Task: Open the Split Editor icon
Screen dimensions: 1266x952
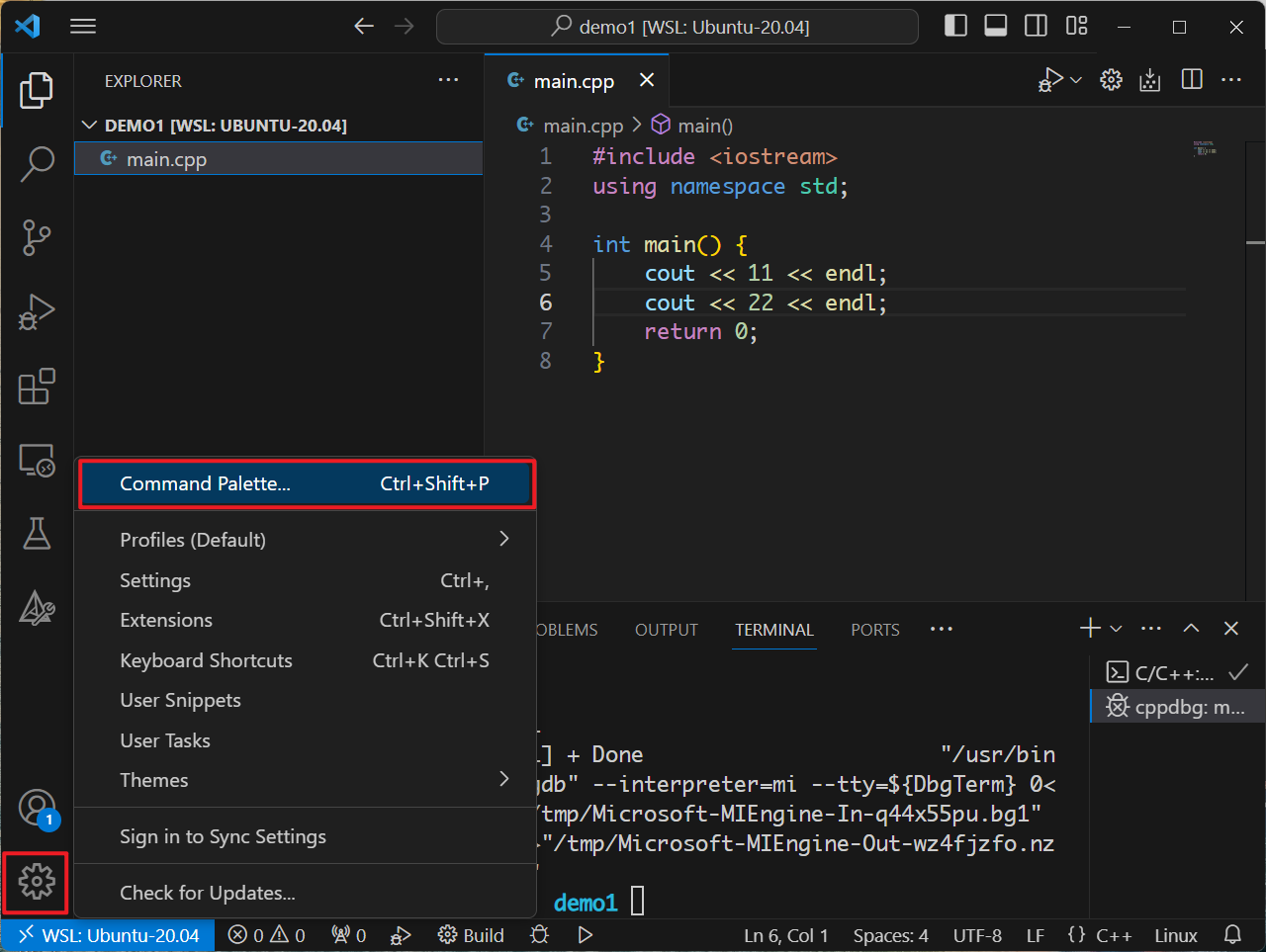Action: tap(1191, 80)
